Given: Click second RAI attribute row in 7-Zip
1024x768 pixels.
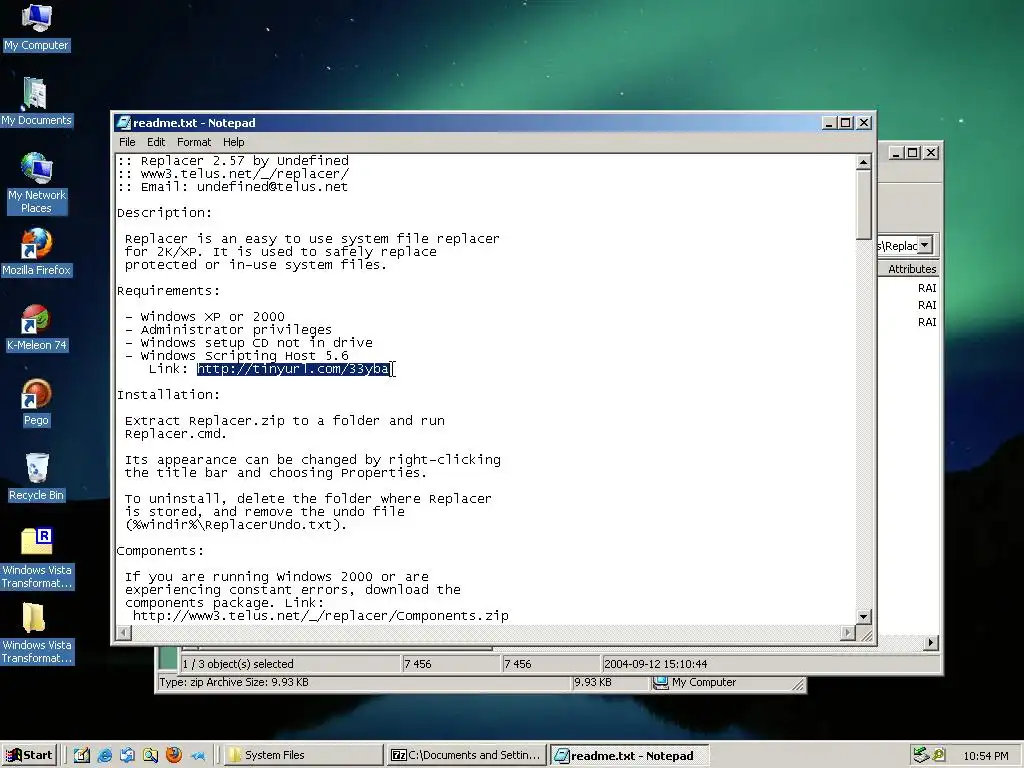Looking at the screenshot, I should point(927,305).
